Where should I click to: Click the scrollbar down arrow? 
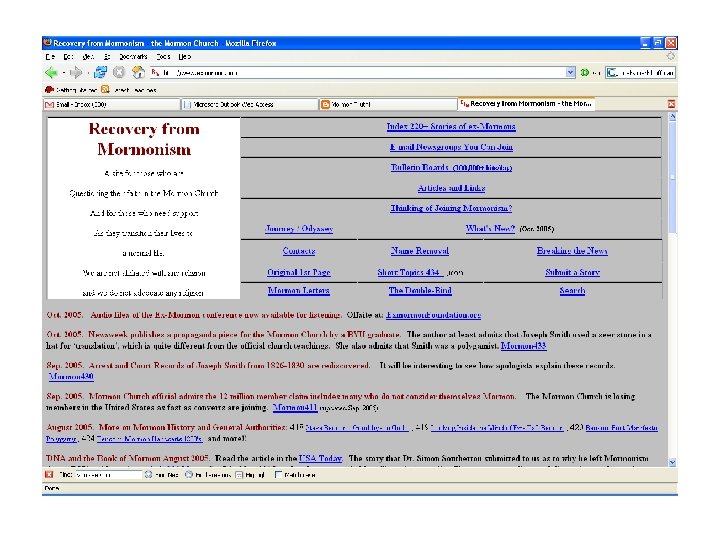click(672, 462)
